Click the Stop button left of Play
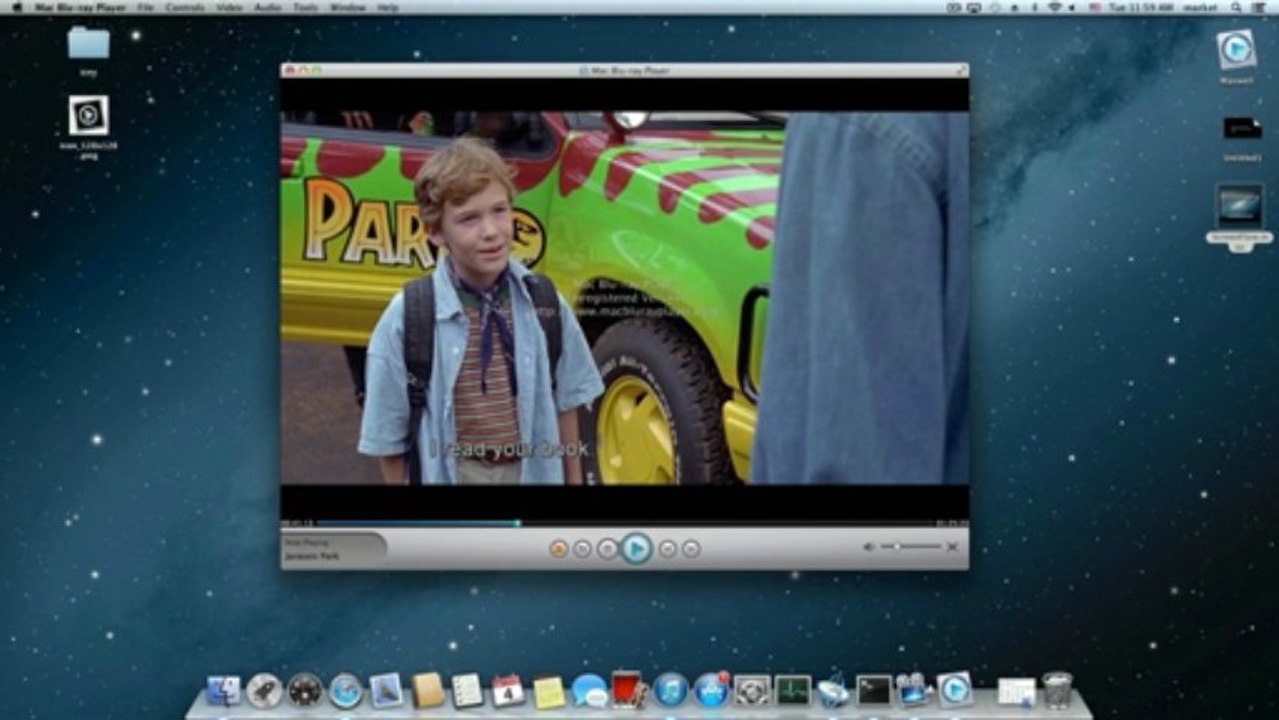This screenshot has width=1279, height=720. [608, 548]
